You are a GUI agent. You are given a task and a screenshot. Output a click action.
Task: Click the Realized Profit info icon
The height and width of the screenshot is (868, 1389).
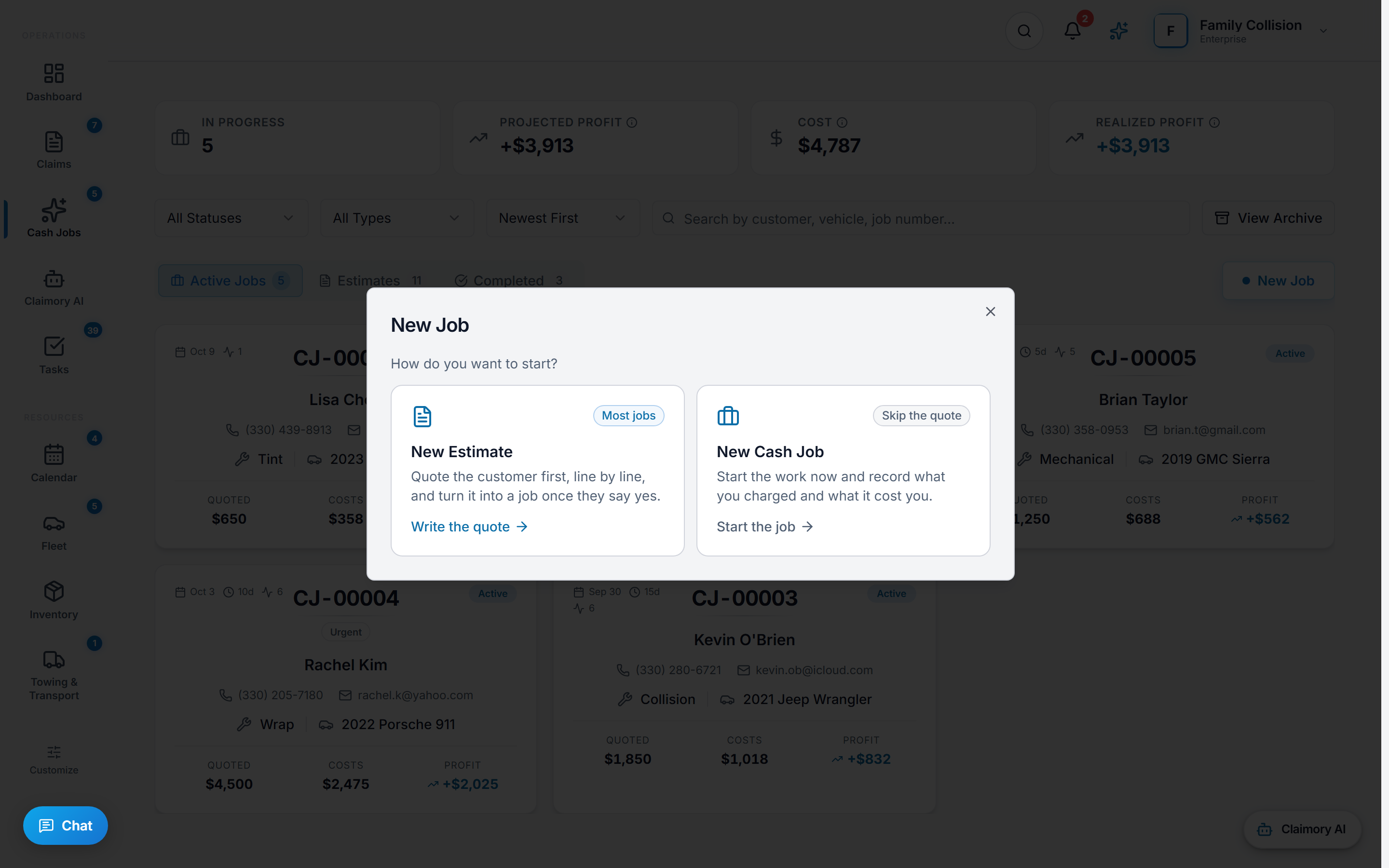coord(1214,122)
